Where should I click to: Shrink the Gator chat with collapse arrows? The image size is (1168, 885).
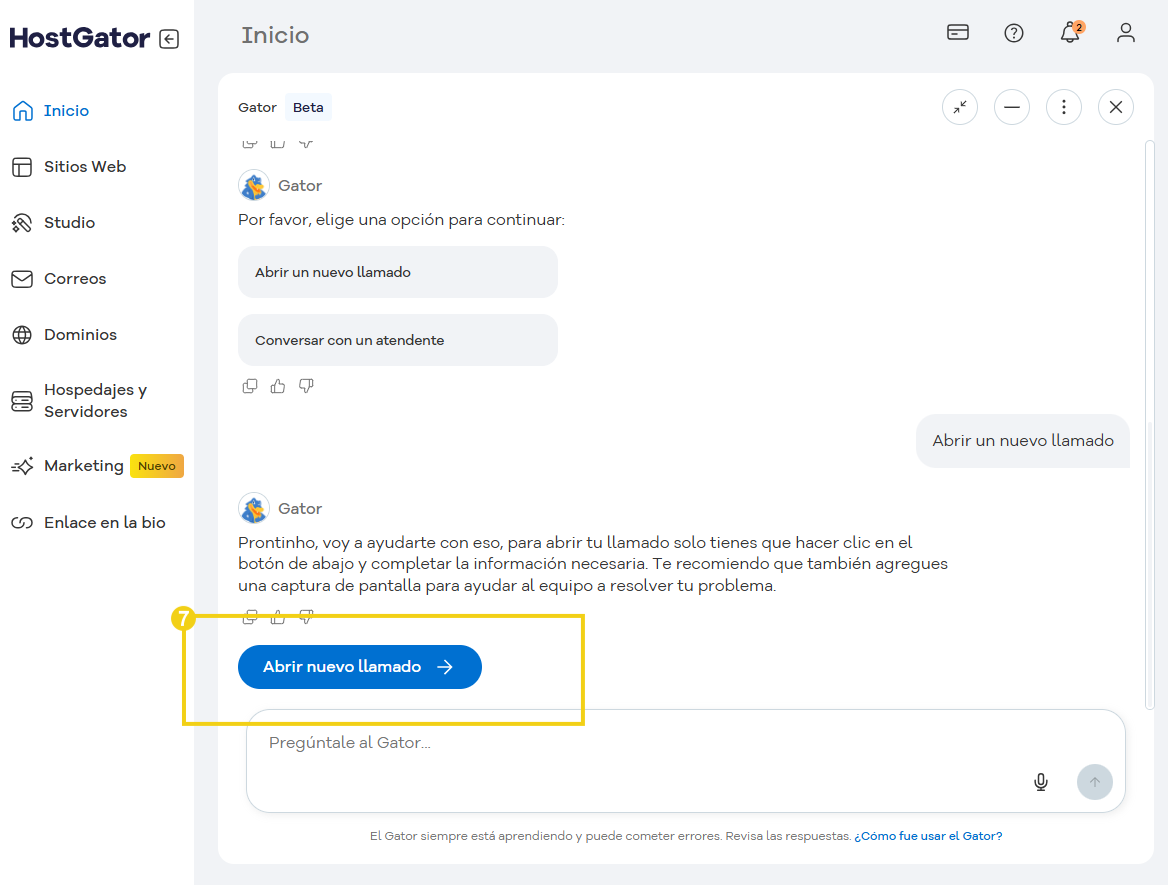coord(960,107)
